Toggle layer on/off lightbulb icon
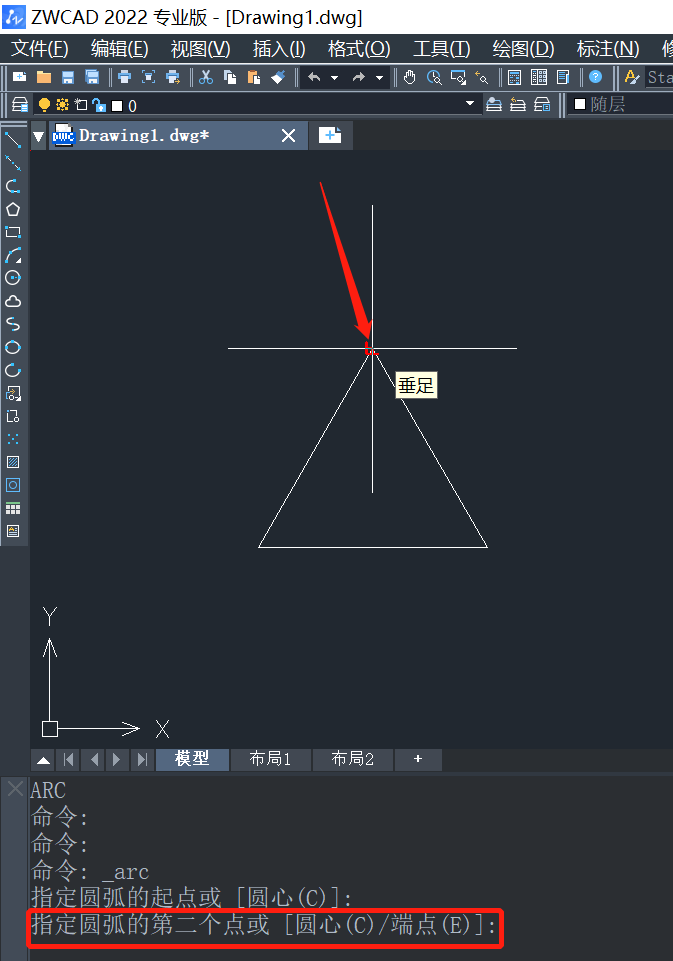 44,105
